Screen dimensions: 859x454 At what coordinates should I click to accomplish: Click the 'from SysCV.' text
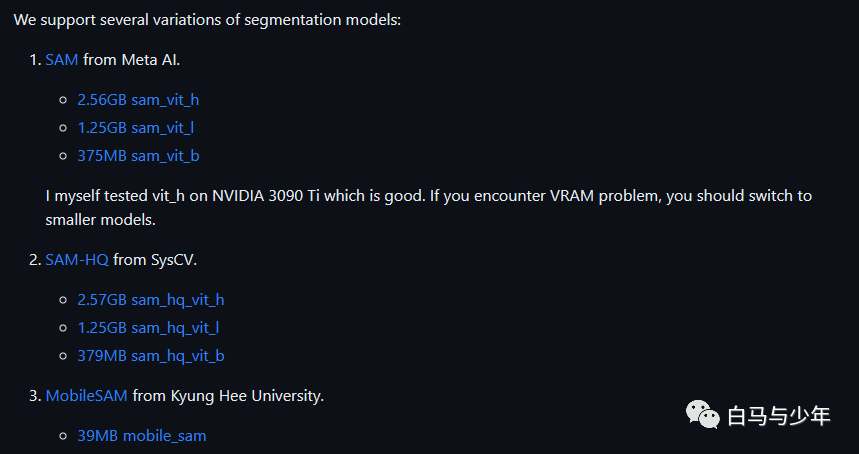point(155,260)
